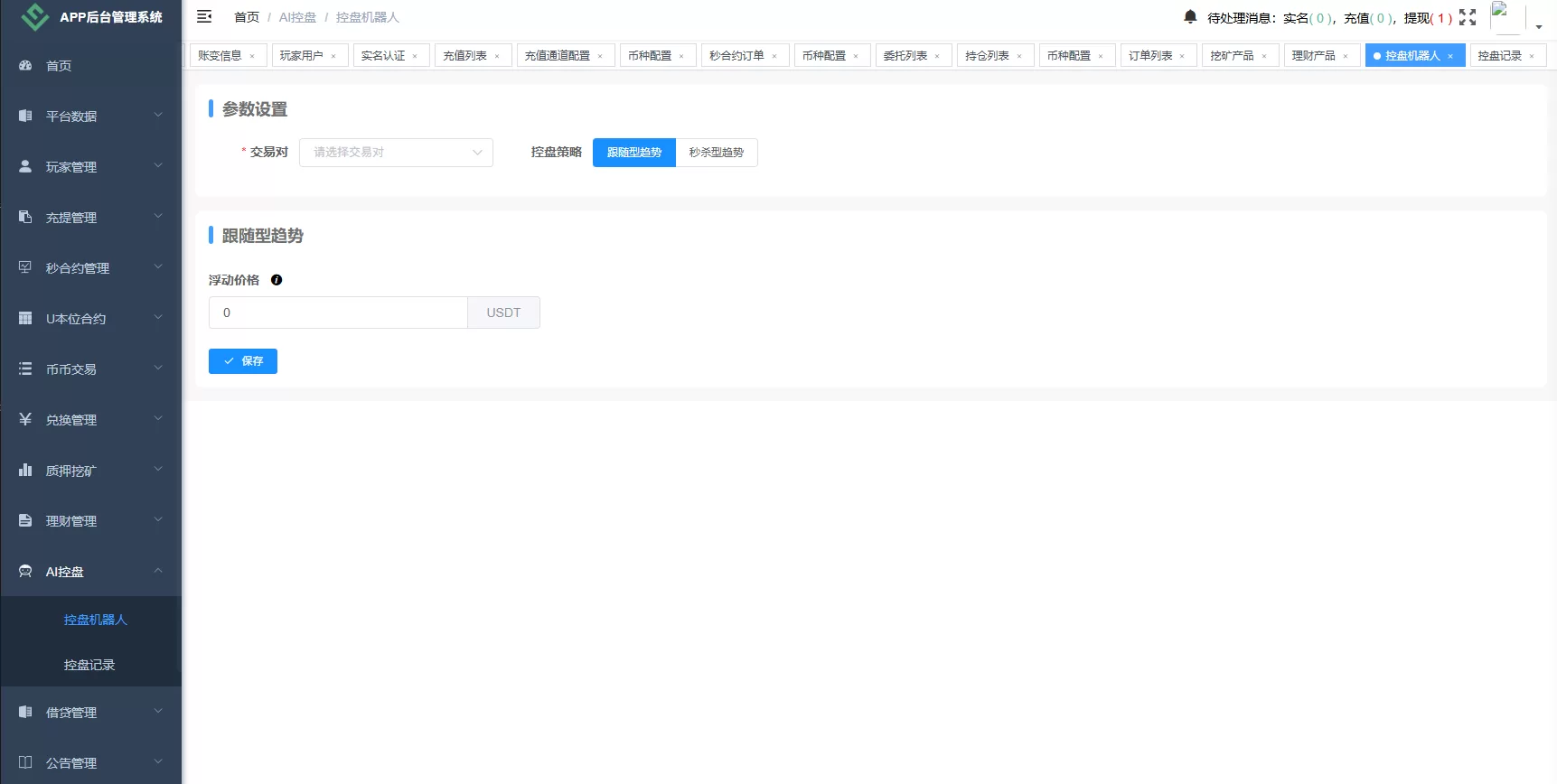Collapse the sidebar with the hamburger icon
This screenshot has height=784, width=1557.
click(204, 16)
